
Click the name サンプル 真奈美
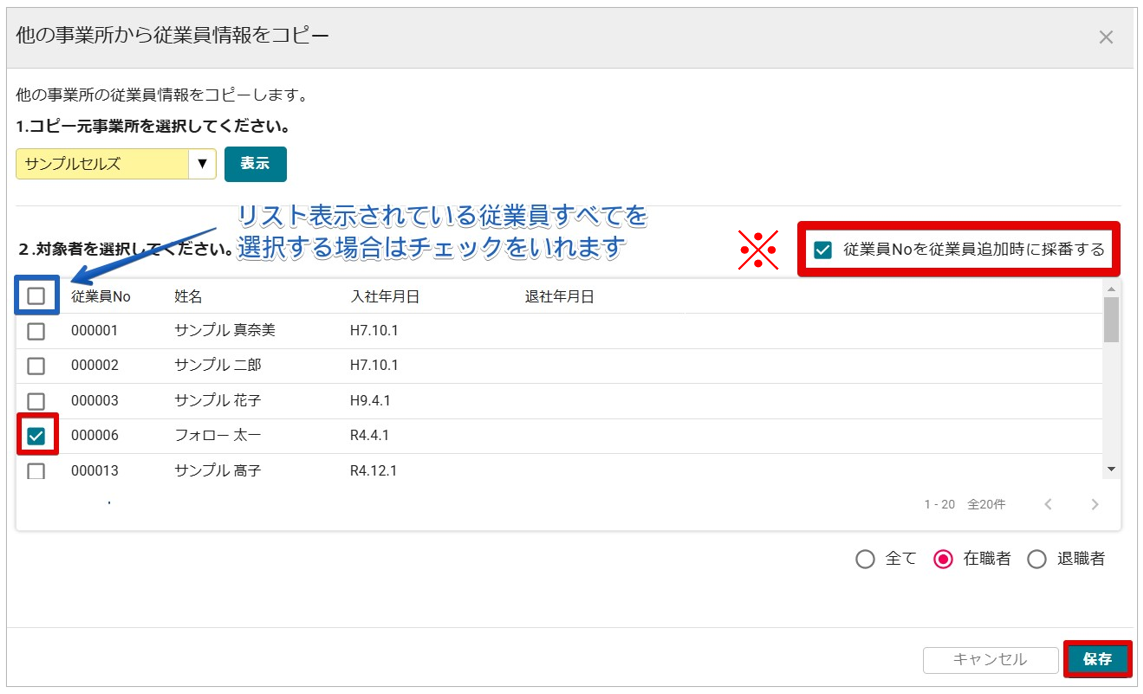tap(225, 330)
